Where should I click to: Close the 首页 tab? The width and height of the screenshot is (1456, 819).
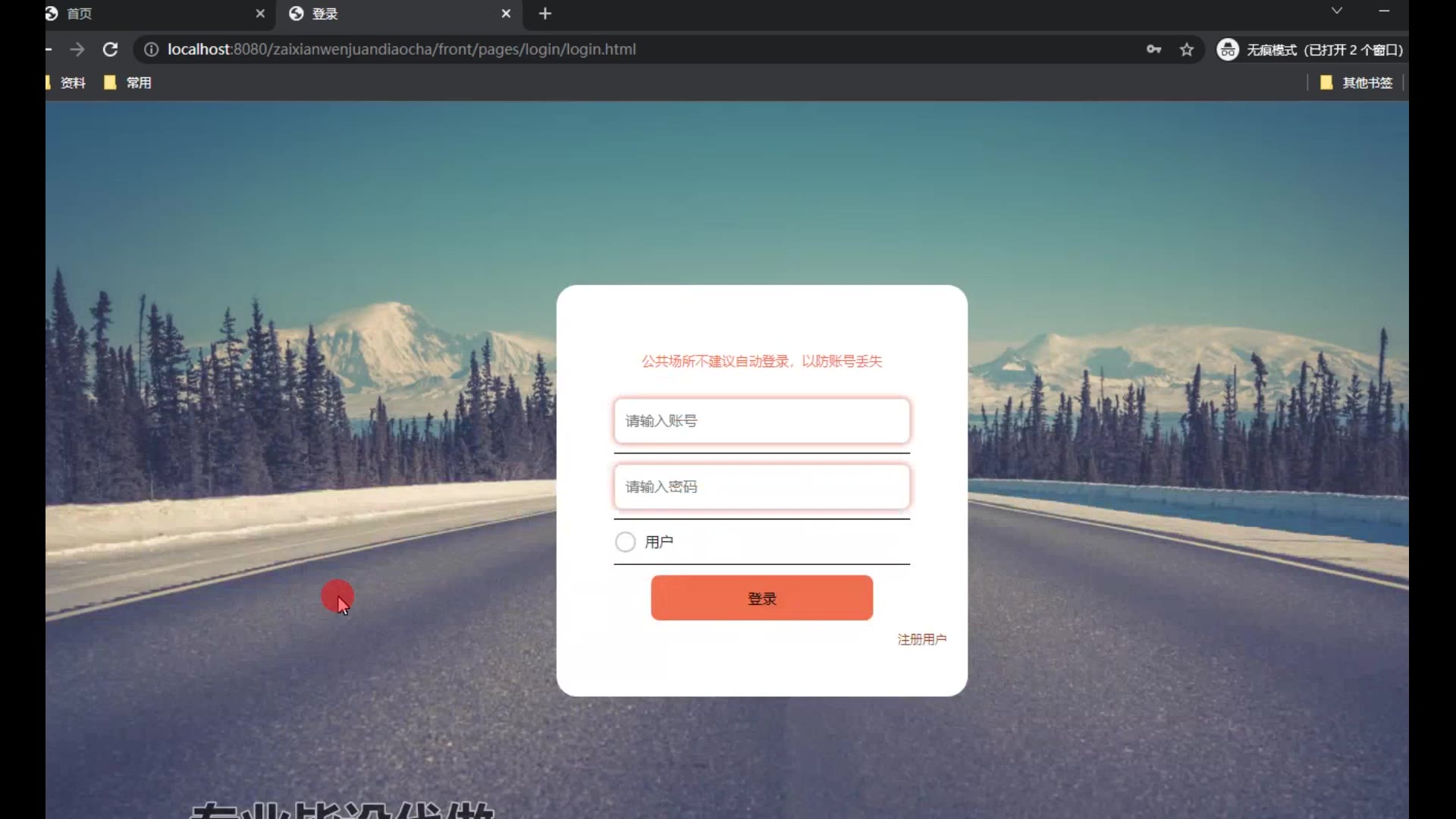[x=260, y=14]
